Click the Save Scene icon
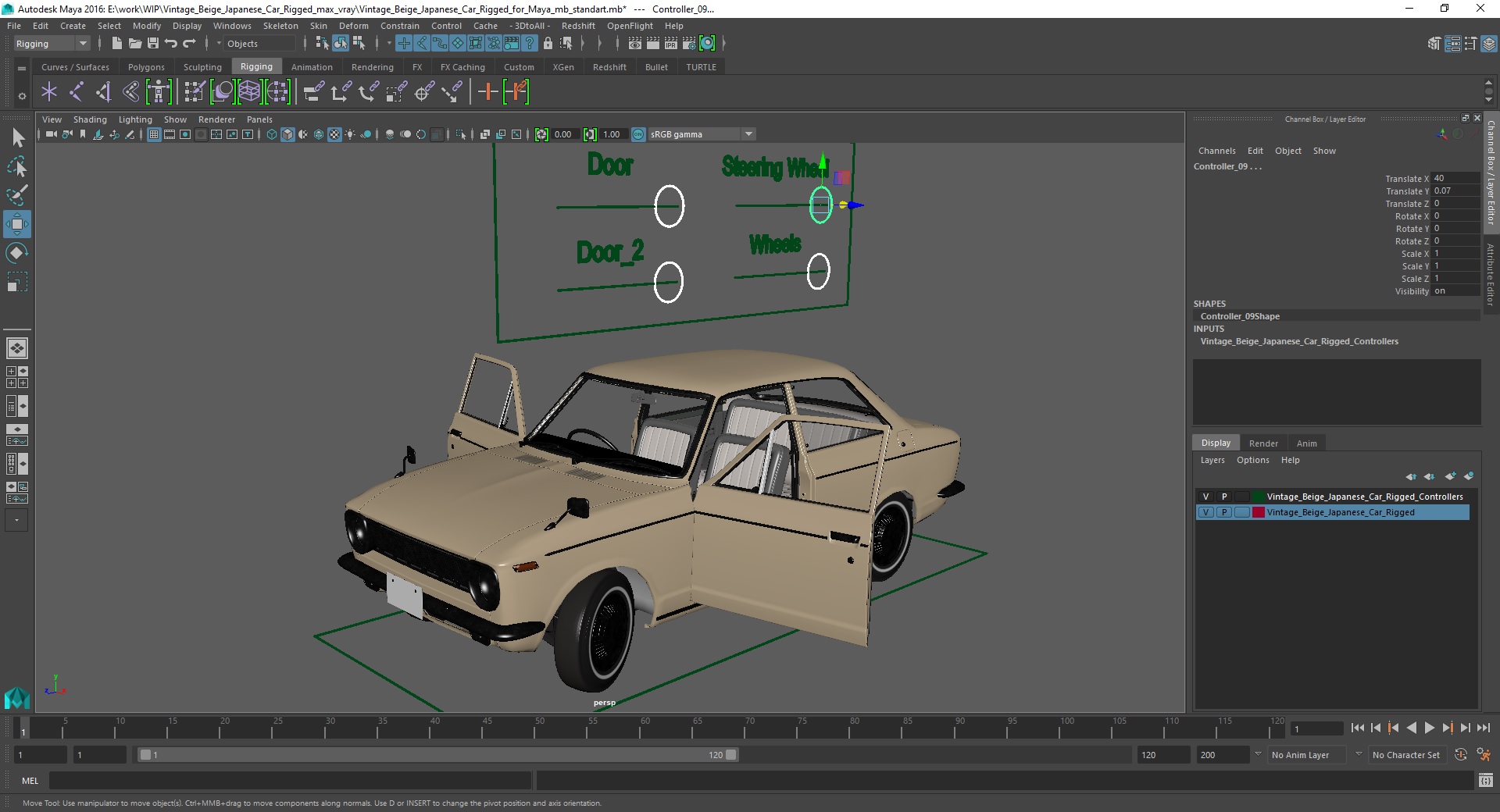Viewport: 1500px width, 812px height. pyautogui.click(x=153, y=44)
